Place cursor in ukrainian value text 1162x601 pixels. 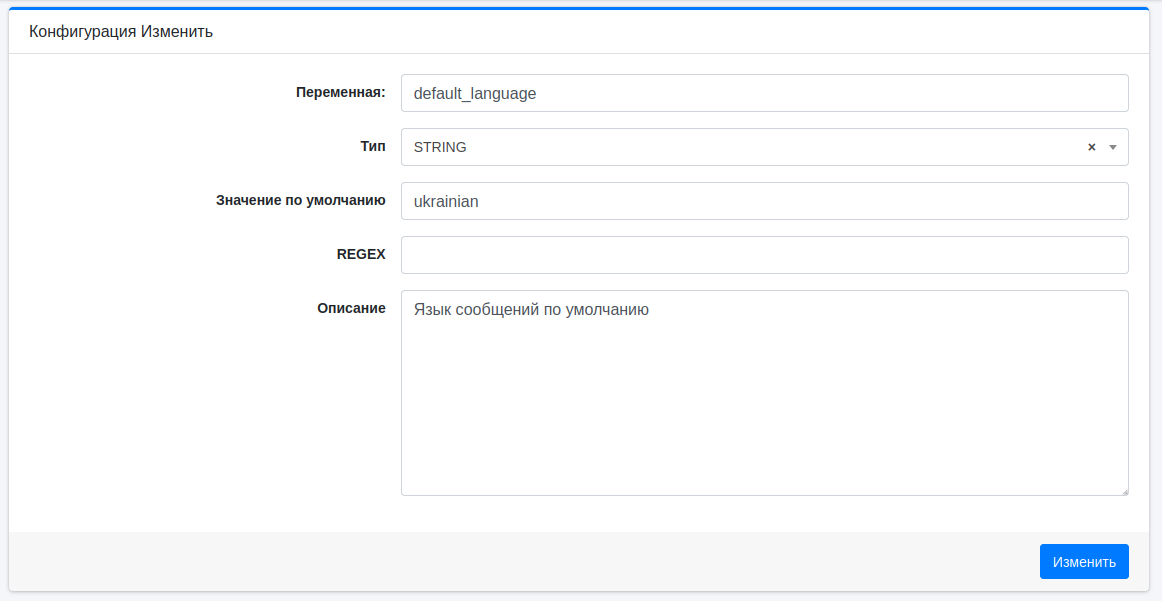click(x=446, y=201)
